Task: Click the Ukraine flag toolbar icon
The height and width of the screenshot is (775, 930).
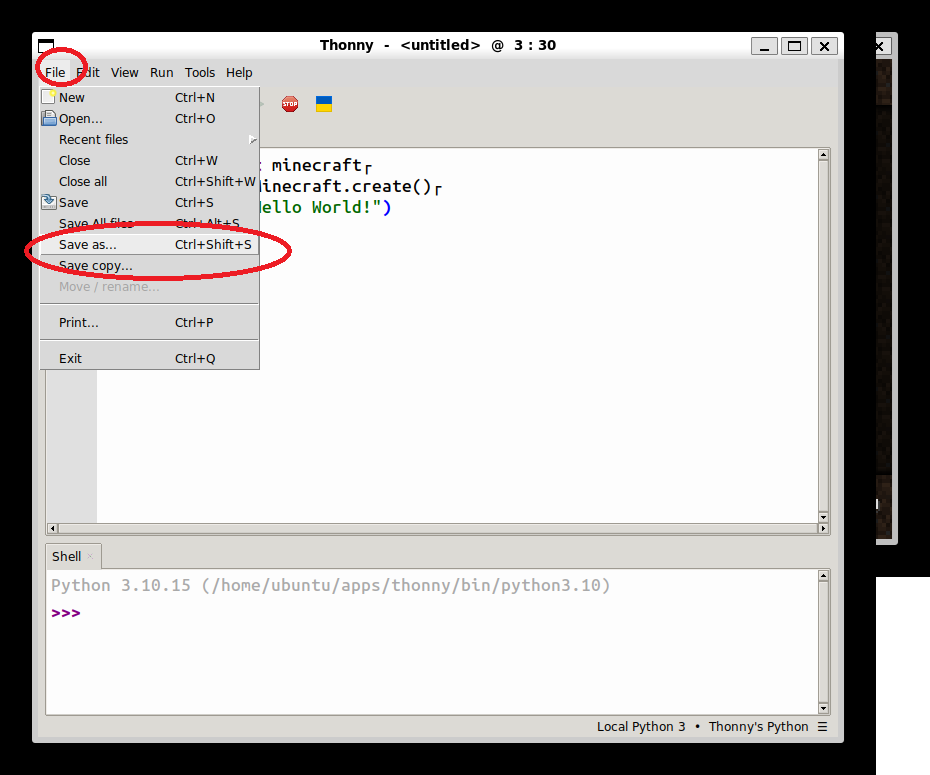Action: tap(324, 104)
